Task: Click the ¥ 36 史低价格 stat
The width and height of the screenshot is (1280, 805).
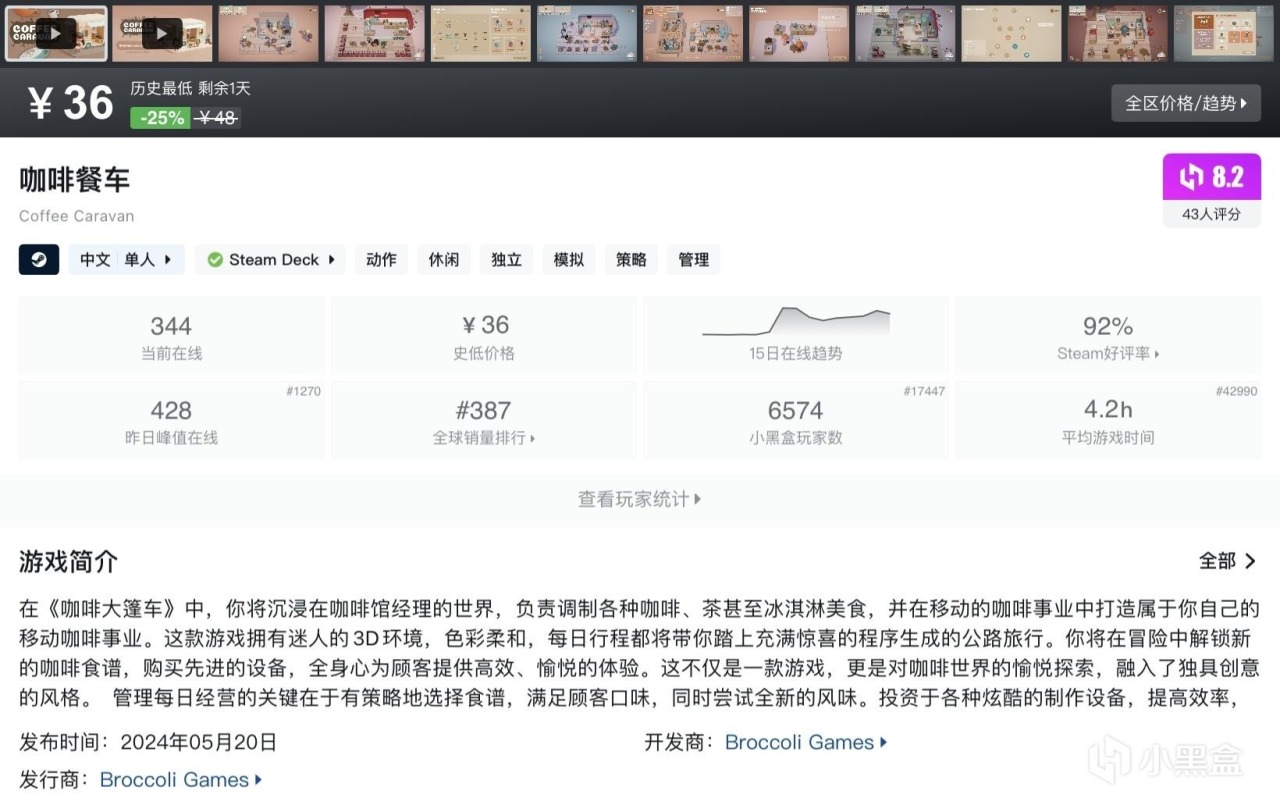Action: (484, 334)
